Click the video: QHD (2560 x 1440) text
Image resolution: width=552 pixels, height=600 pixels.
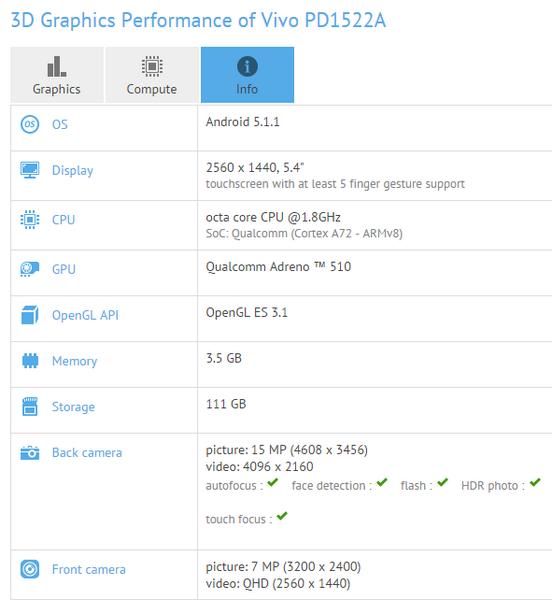click(278, 584)
